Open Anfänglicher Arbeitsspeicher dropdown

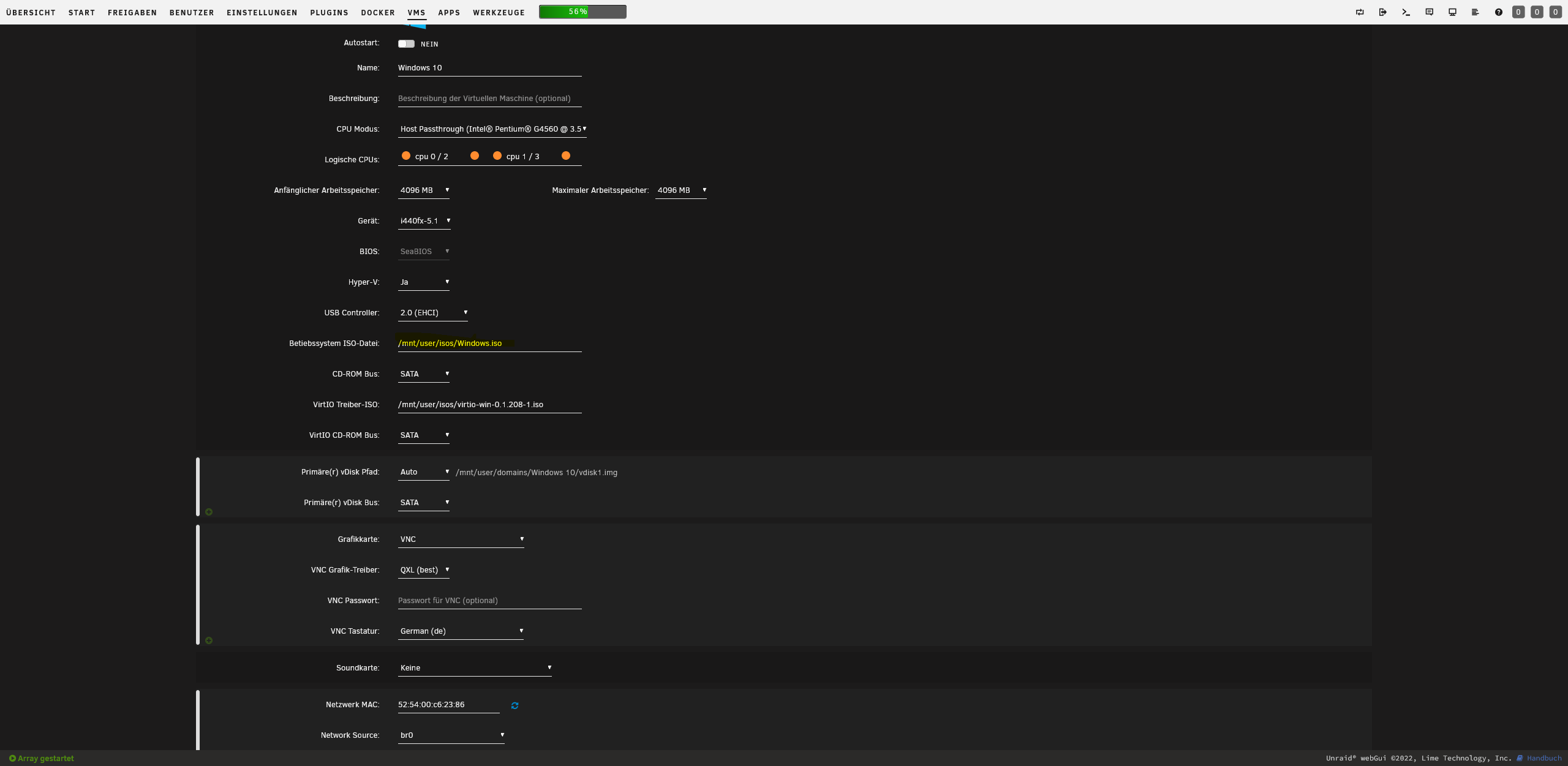(x=424, y=190)
